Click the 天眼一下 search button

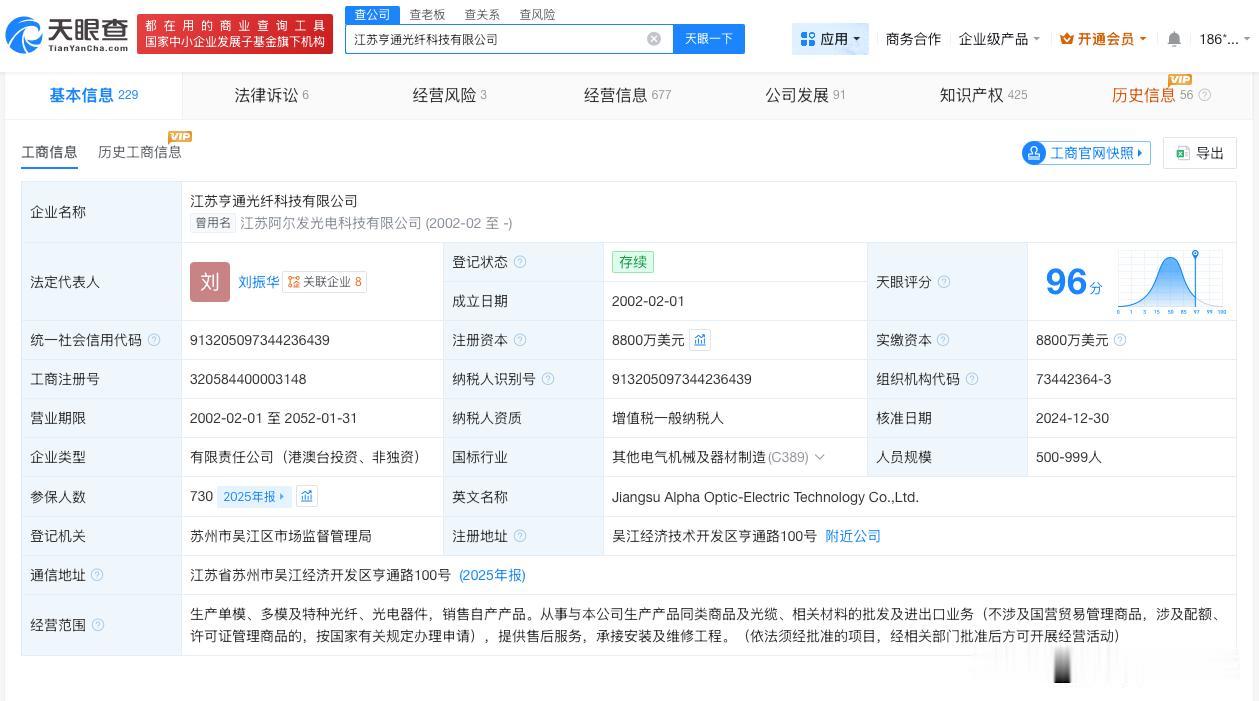tap(709, 39)
